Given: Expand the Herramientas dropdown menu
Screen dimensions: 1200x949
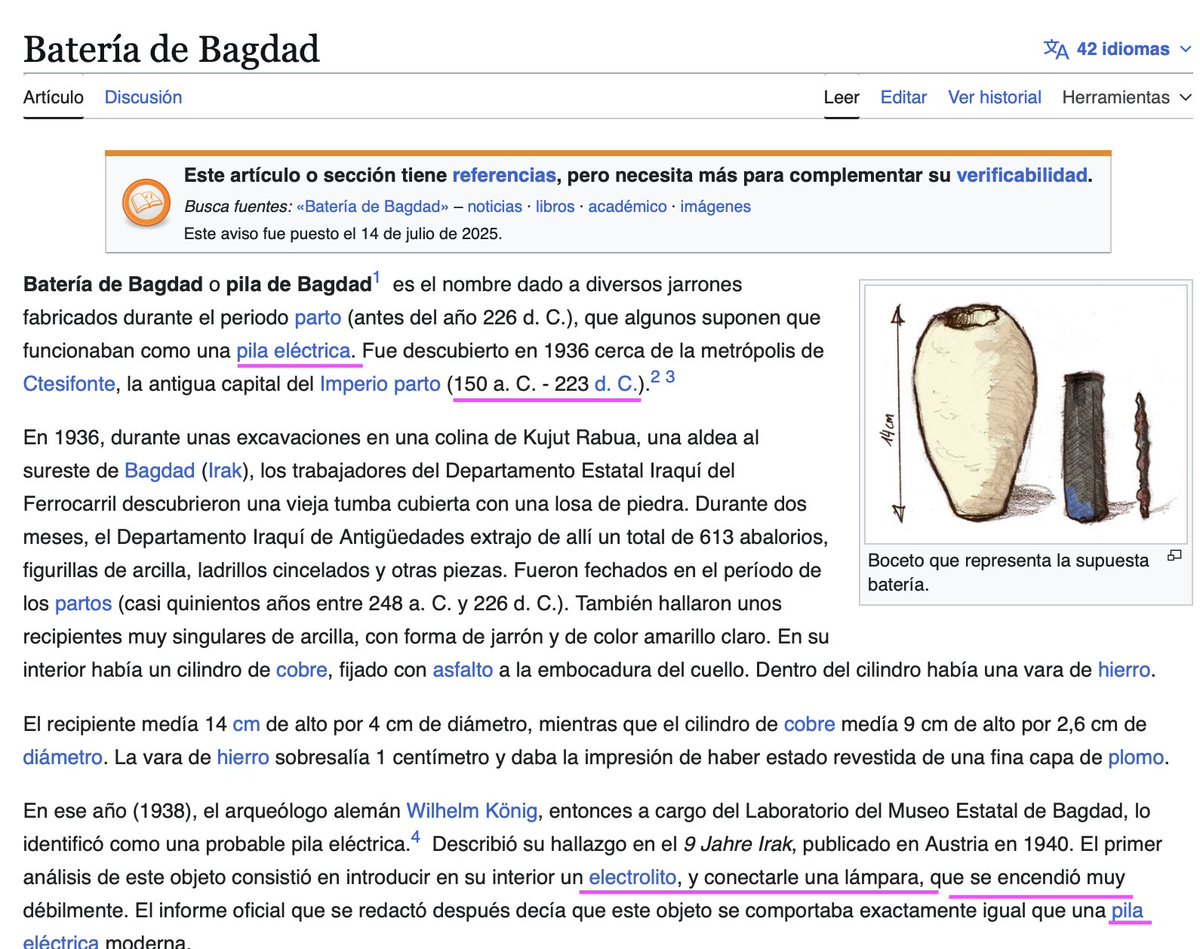Looking at the screenshot, I should [x=1127, y=97].
